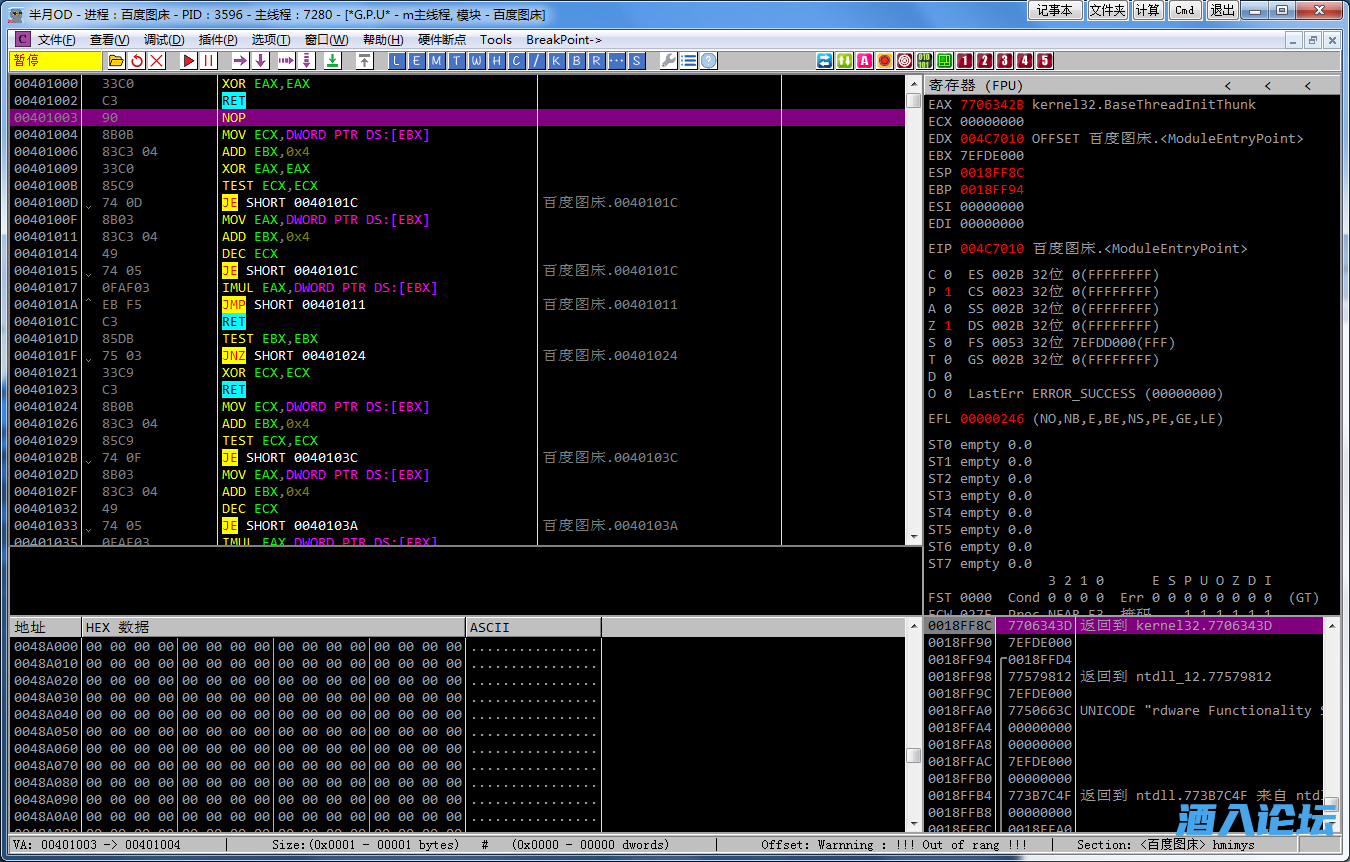
Task: Click the Open file folder icon
Action: click(117, 61)
